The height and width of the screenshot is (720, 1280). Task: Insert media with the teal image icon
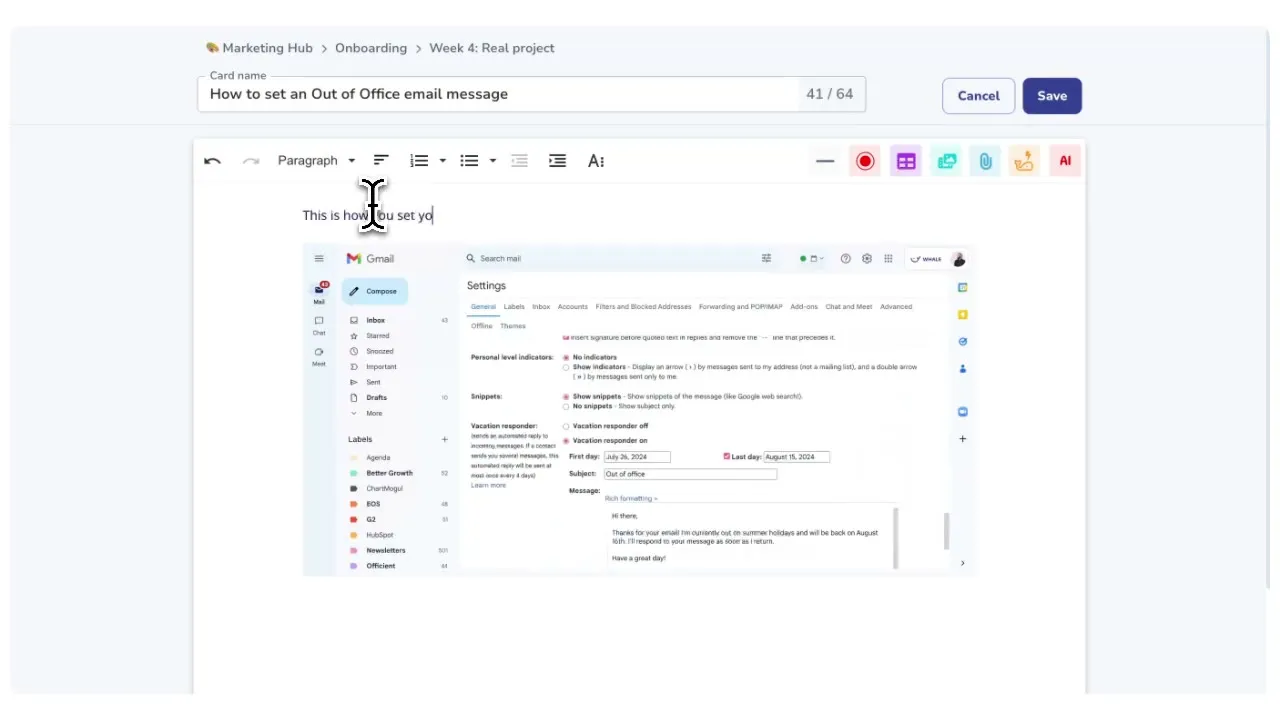(946, 161)
